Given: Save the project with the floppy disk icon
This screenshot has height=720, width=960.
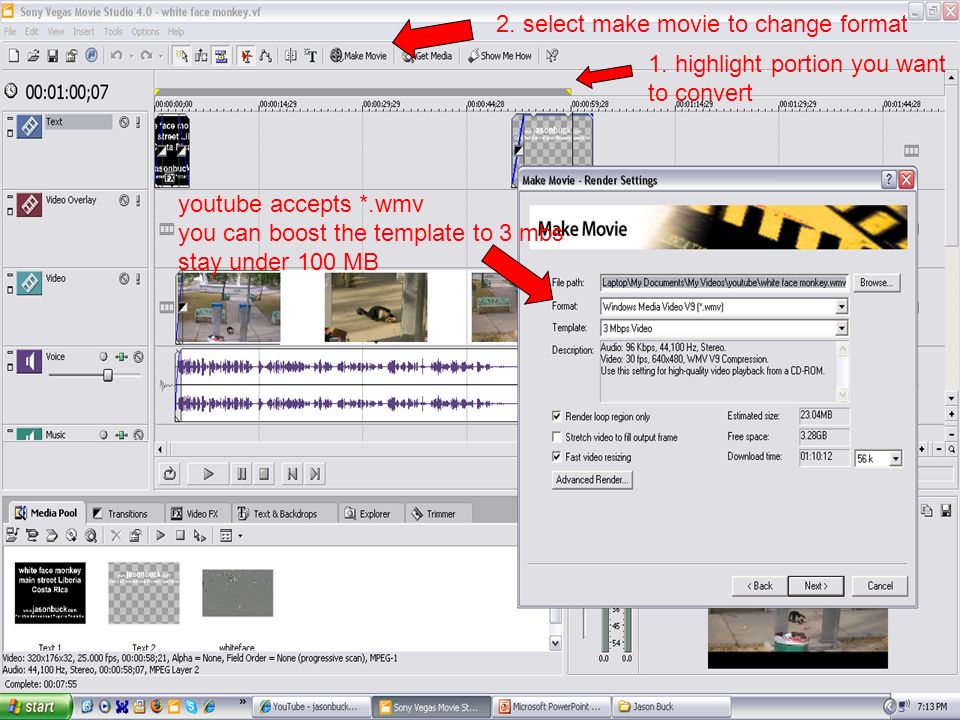Looking at the screenshot, I should (x=53, y=56).
